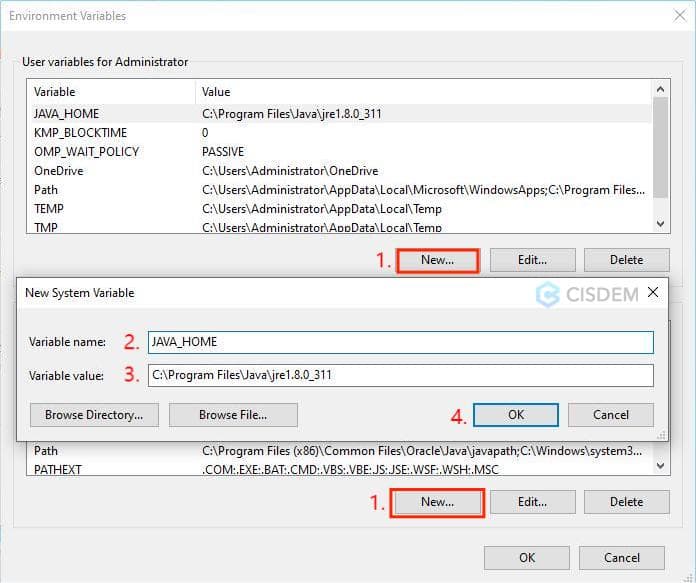Select the OneDrive user variable row
Image resolution: width=696 pixels, height=583 pixels.
click(x=59, y=171)
